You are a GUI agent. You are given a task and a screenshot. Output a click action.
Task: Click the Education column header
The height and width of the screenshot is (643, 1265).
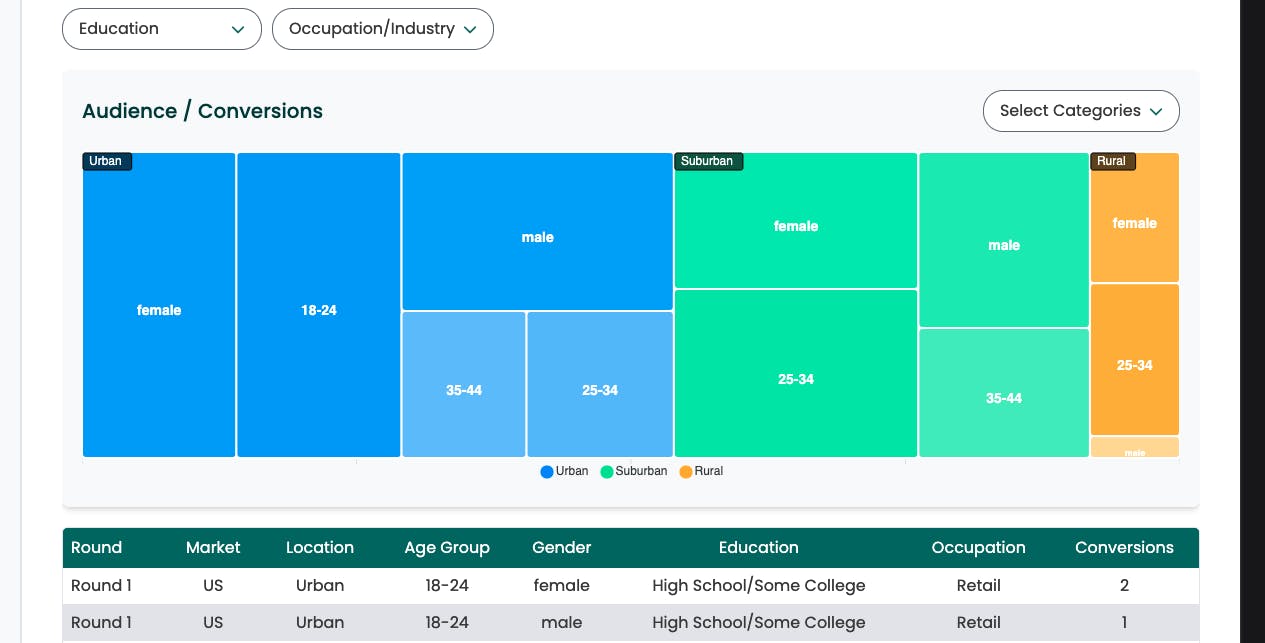[758, 548]
